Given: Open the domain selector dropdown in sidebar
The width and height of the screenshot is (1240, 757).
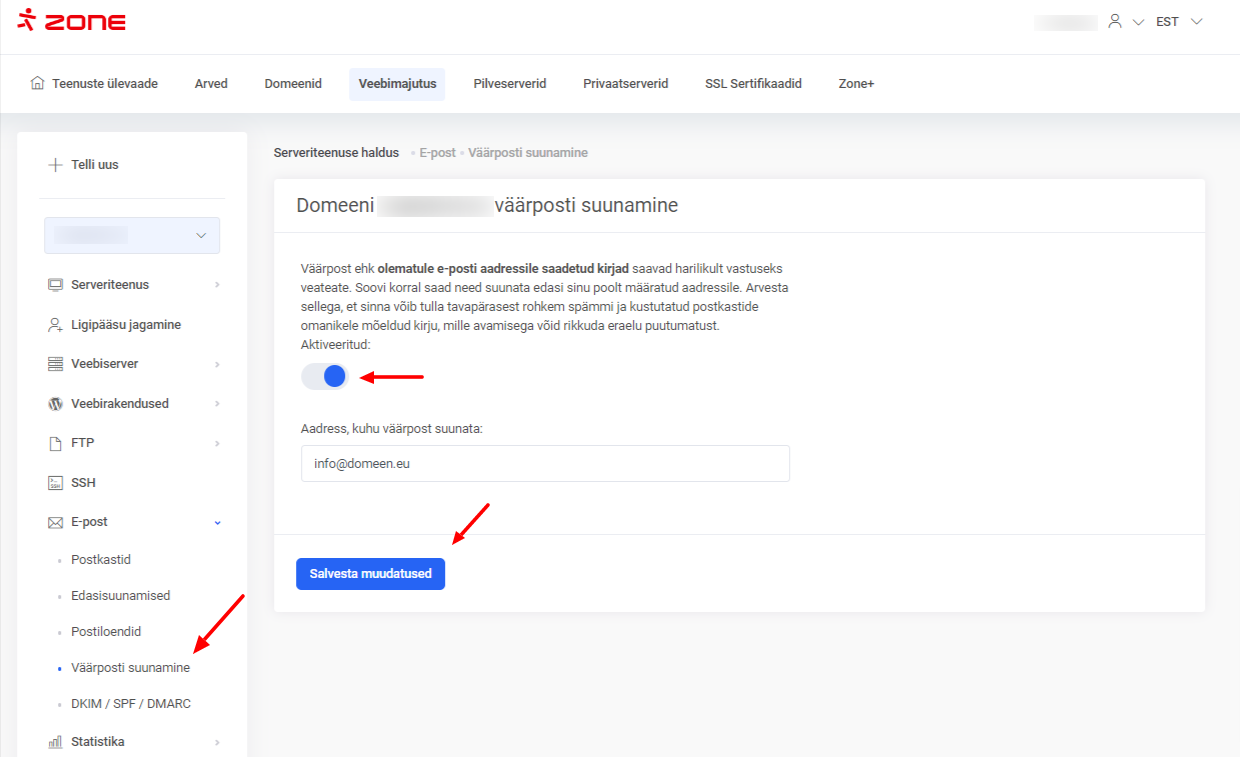Looking at the screenshot, I should click(132, 235).
